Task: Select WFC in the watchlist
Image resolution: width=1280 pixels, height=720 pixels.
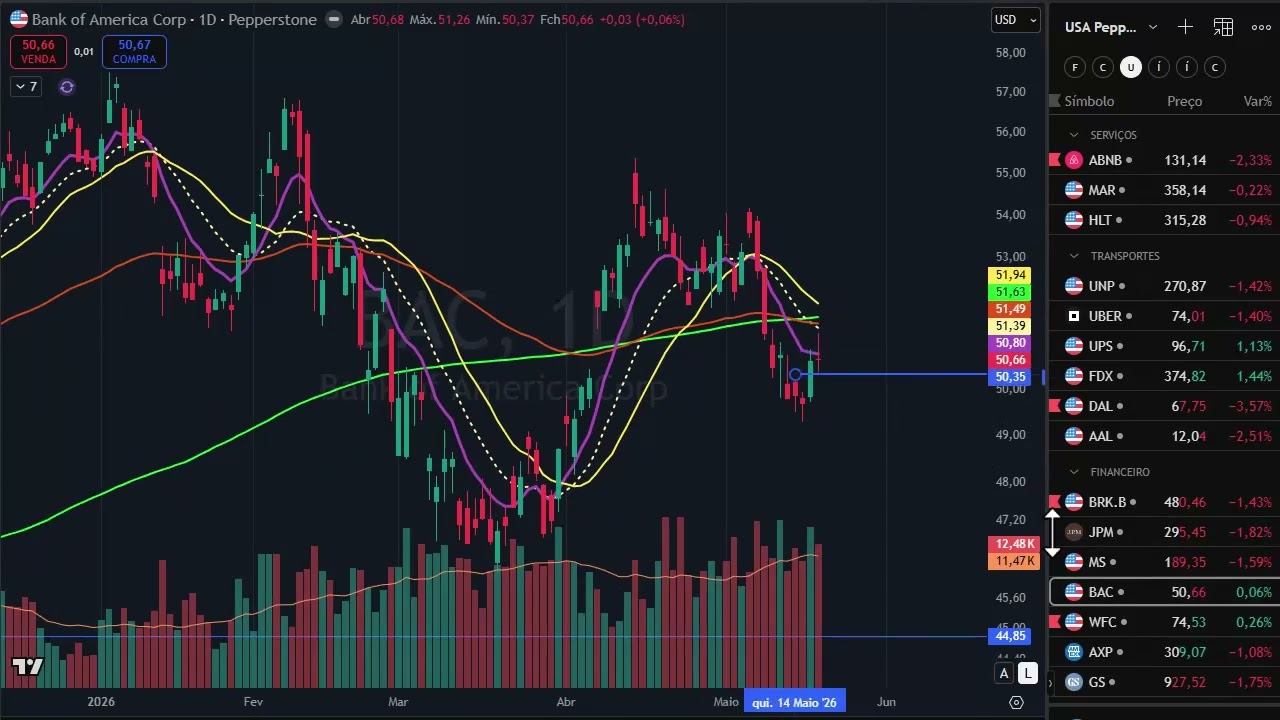Action: (1164, 622)
